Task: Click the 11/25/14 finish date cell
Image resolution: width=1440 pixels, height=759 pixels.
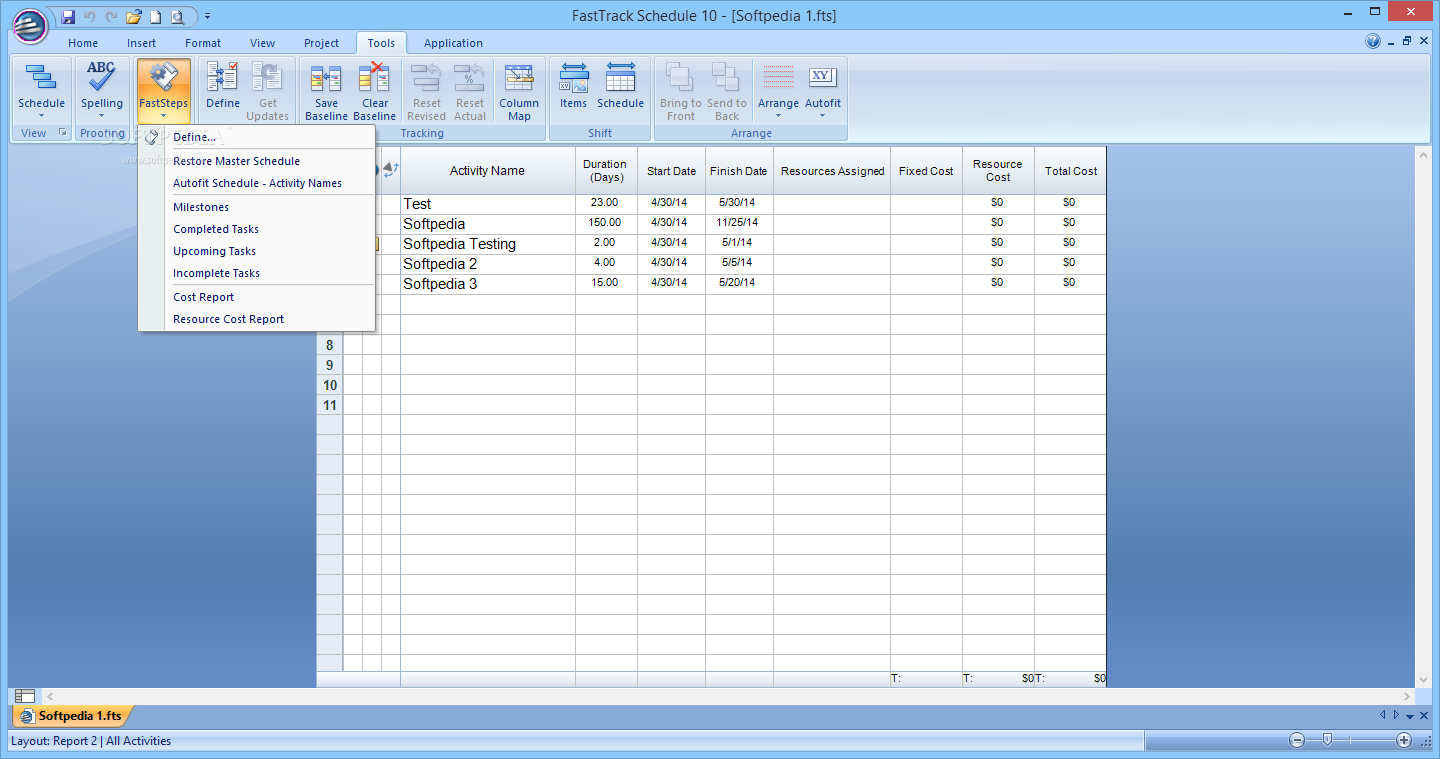Action: 739,223
